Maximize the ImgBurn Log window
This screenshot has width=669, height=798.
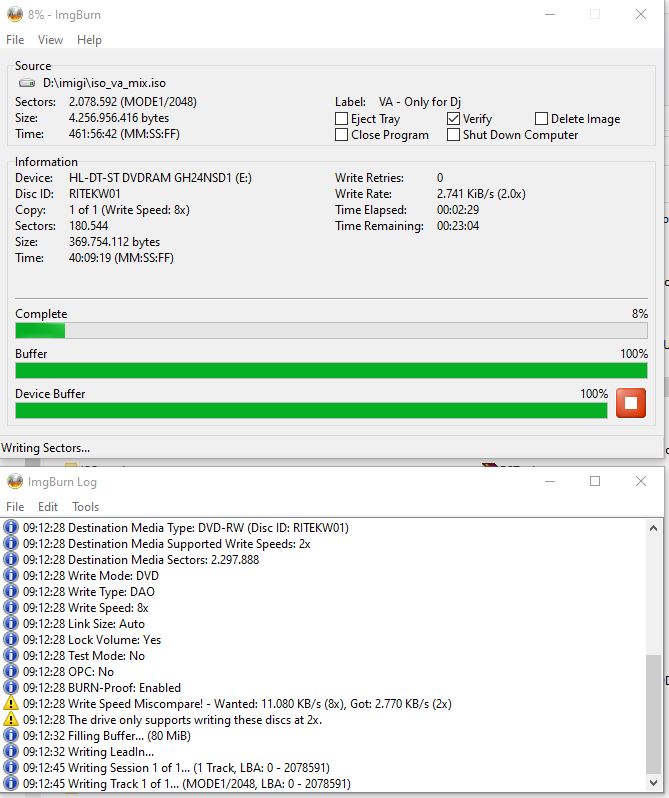595,481
